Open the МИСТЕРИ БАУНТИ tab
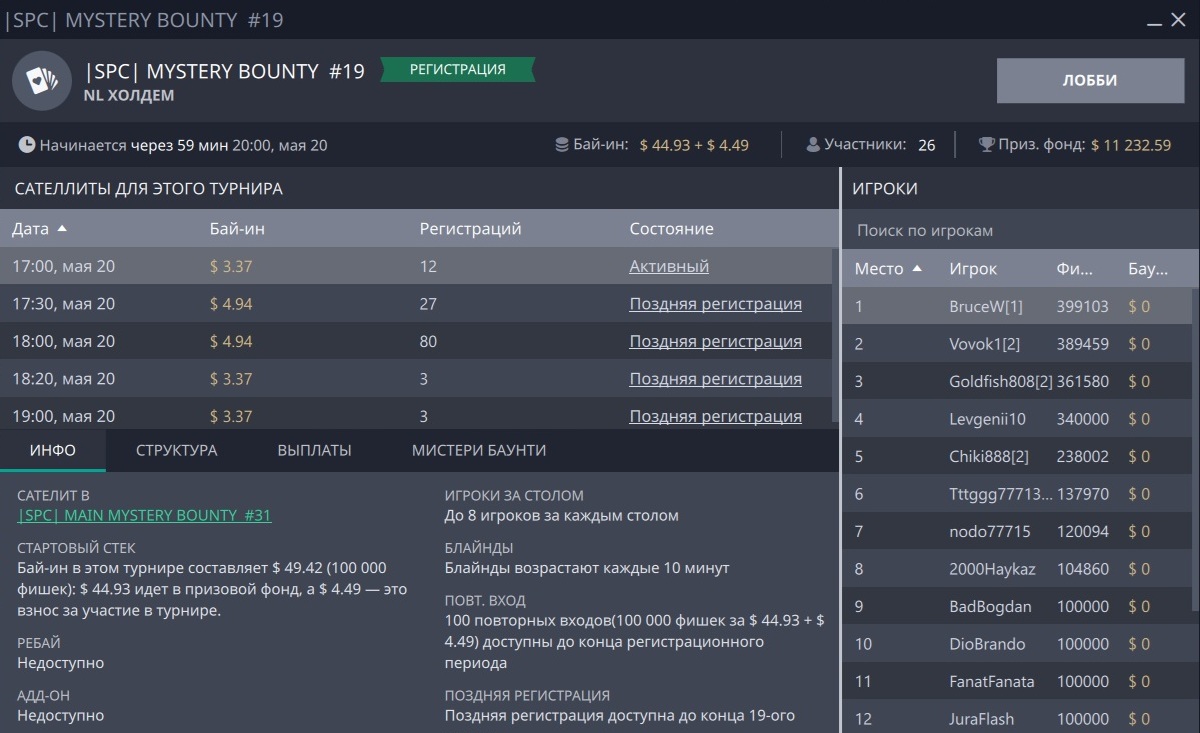The image size is (1200, 733). click(x=478, y=450)
